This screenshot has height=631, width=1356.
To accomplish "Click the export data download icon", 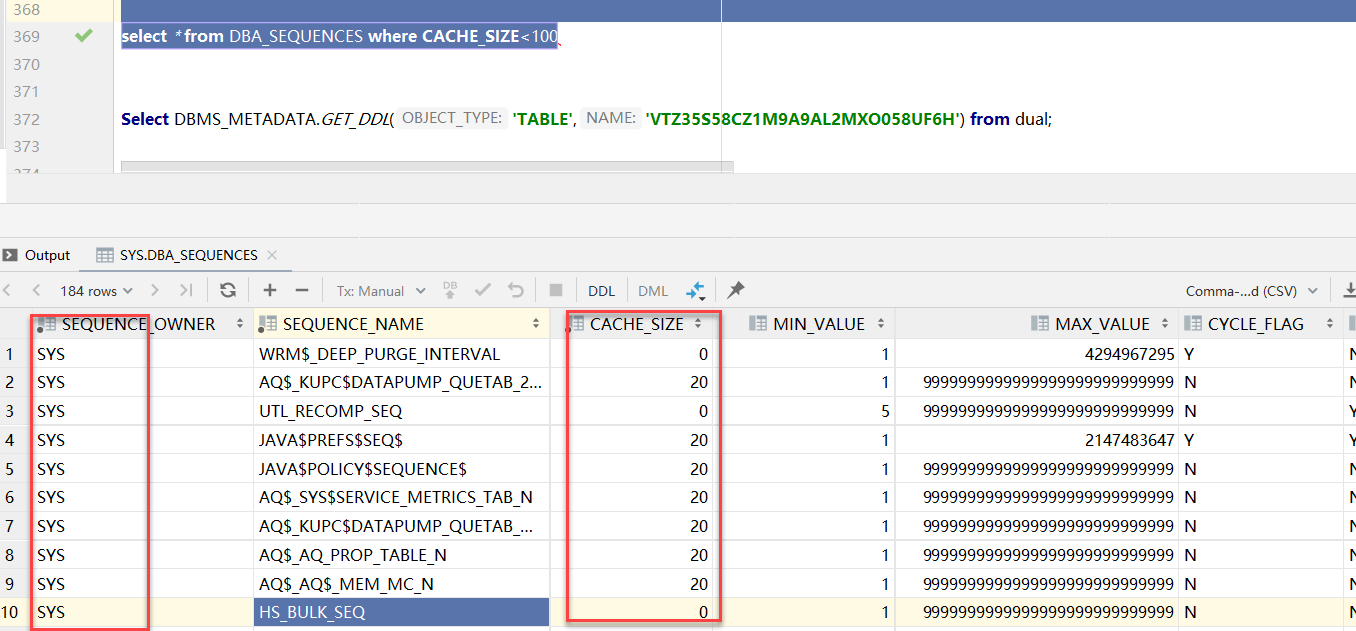I will click(x=1349, y=291).
